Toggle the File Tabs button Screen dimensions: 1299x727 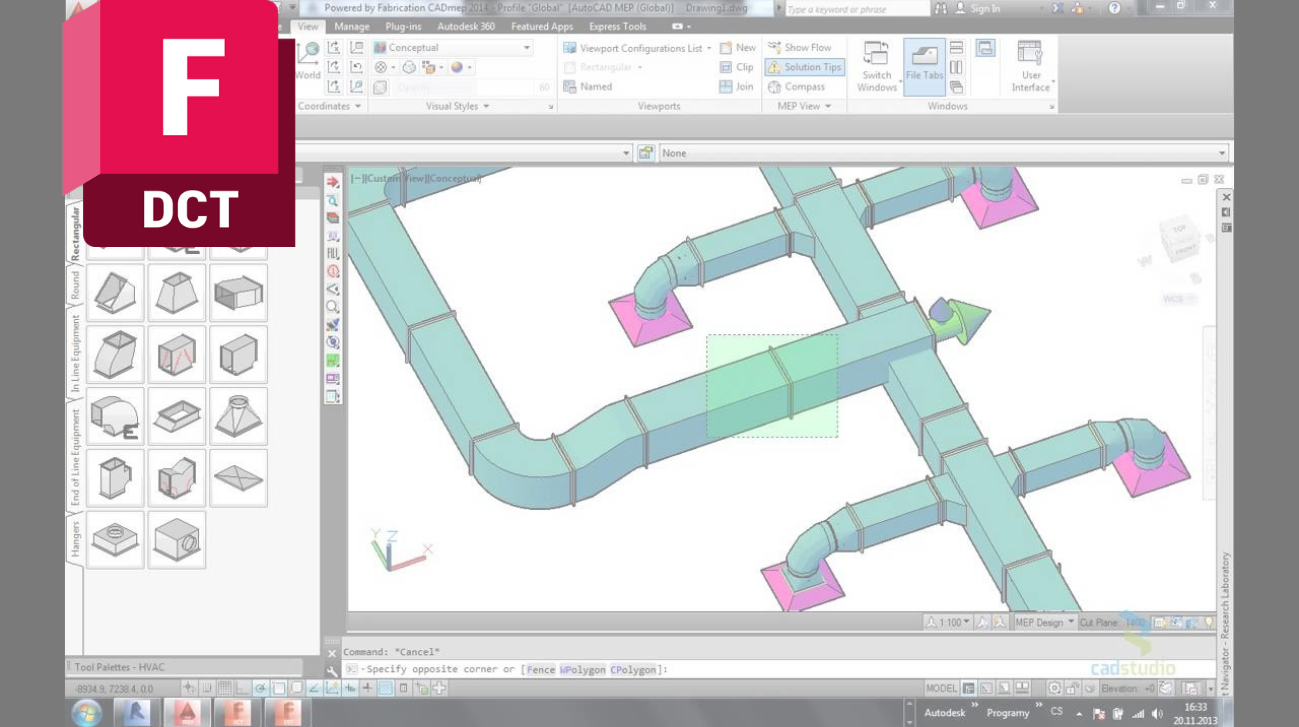(924, 67)
